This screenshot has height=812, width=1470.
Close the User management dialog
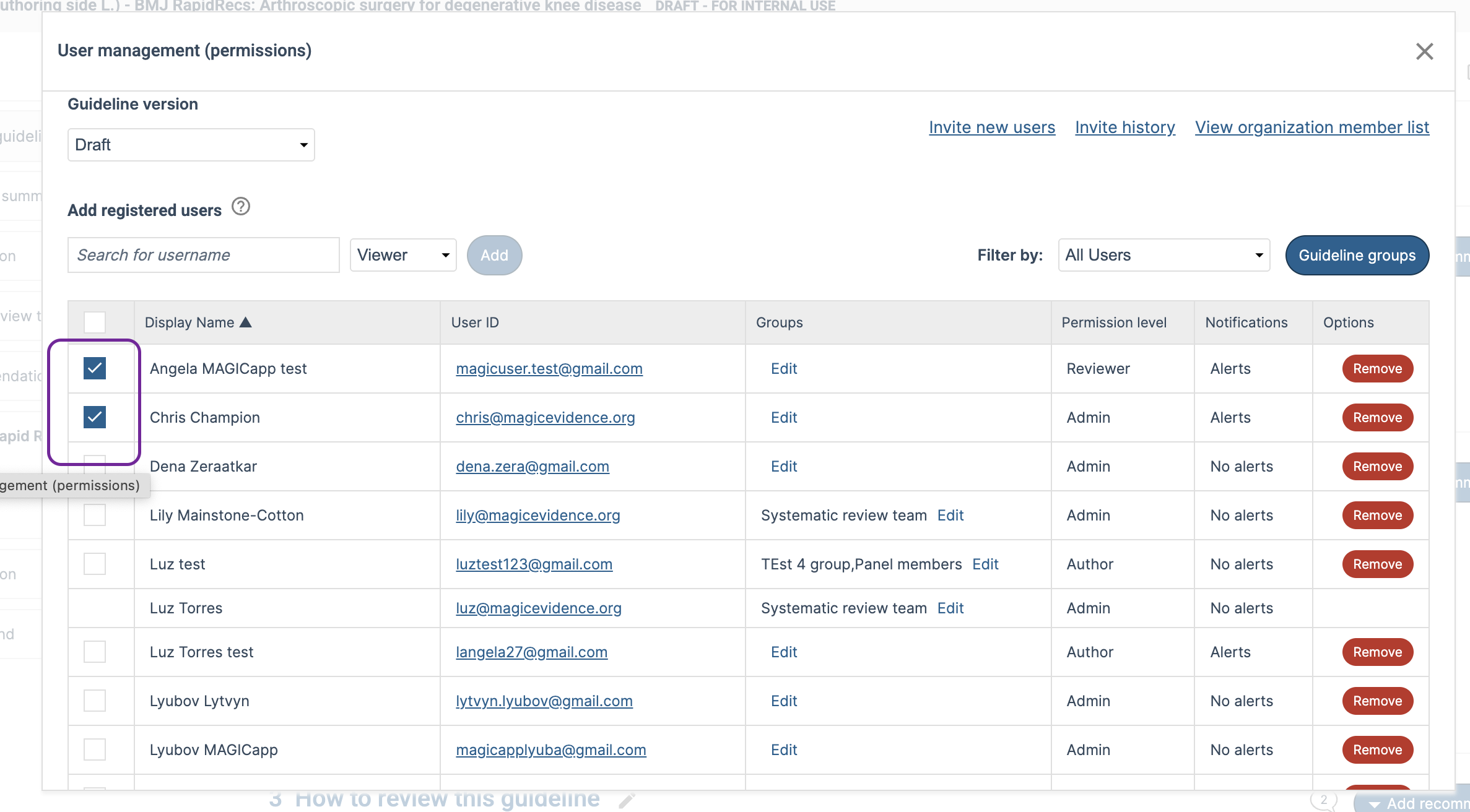coord(1424,51)
